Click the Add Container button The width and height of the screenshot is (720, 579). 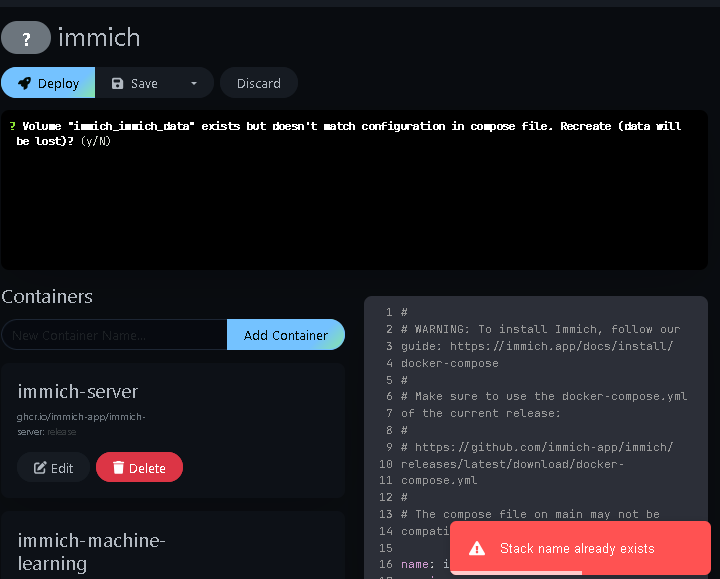[286, 335]
